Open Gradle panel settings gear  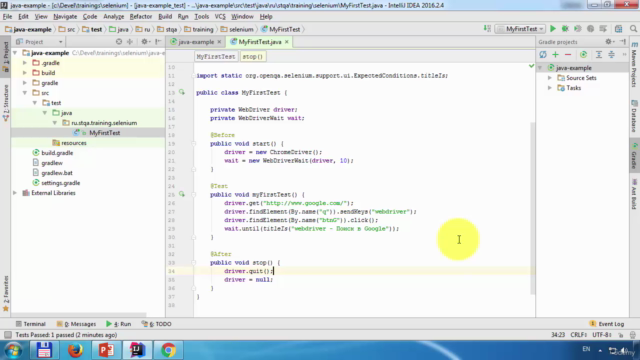click(x=609, y=42)
